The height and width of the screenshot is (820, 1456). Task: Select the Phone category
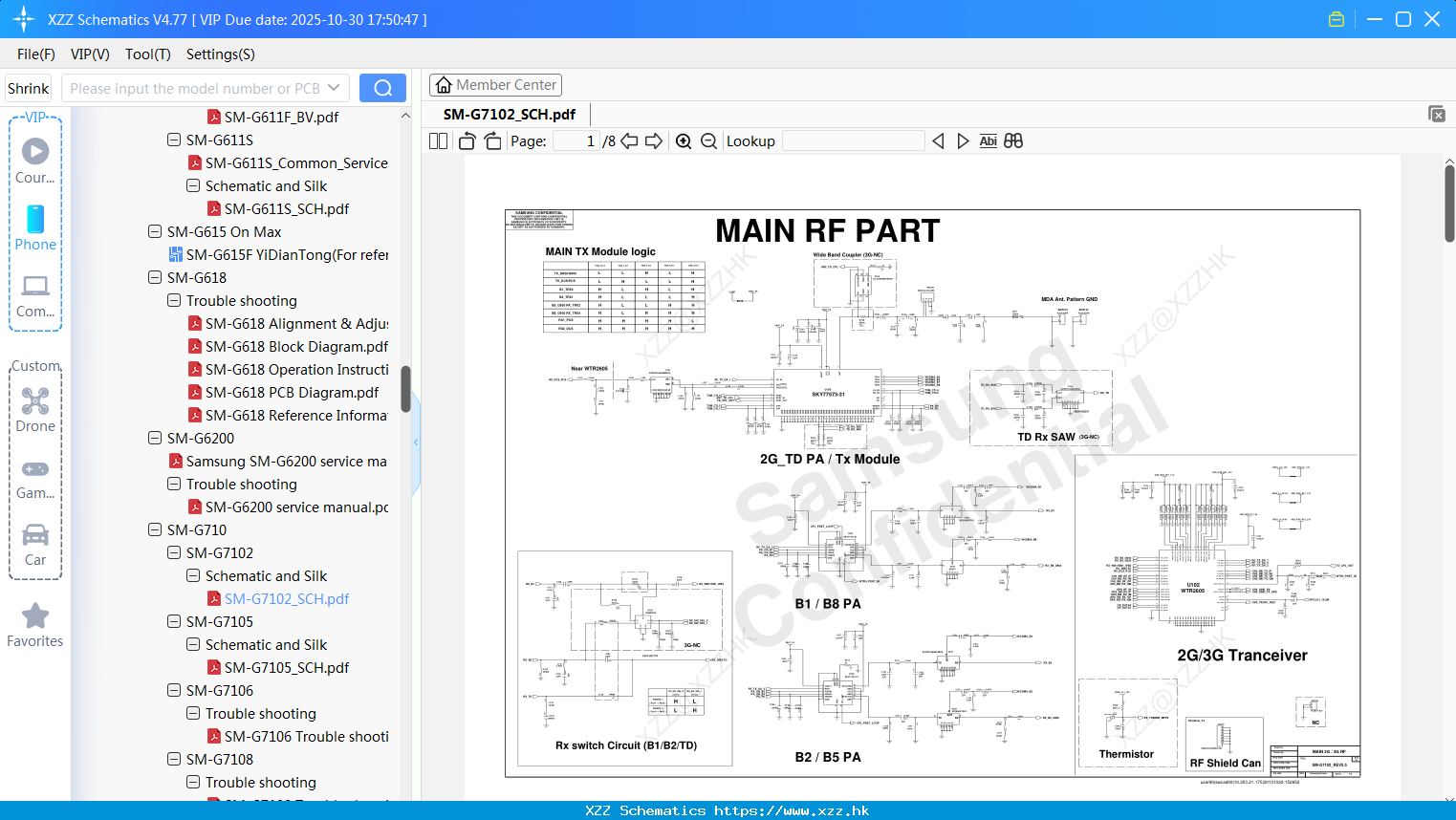35,227
